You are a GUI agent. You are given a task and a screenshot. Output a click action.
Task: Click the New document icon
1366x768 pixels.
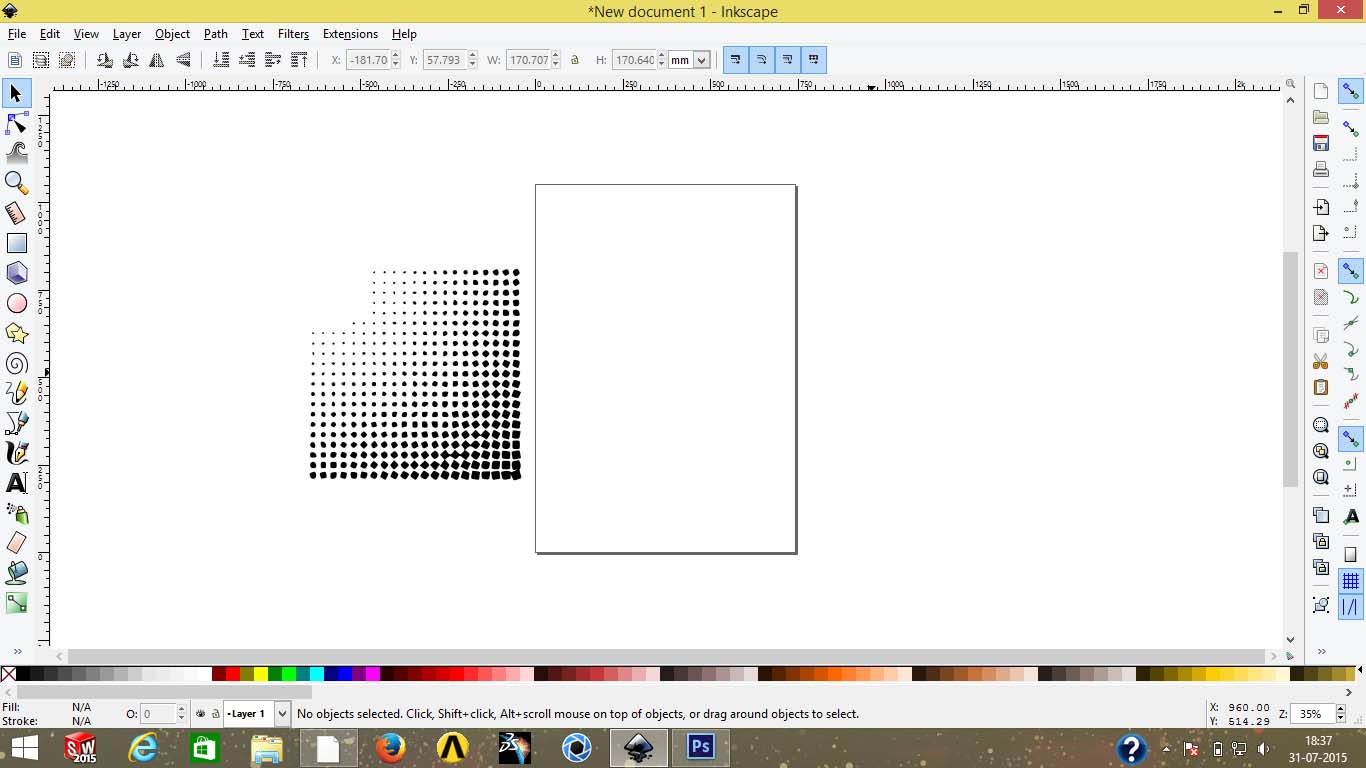coord(1321,91)
